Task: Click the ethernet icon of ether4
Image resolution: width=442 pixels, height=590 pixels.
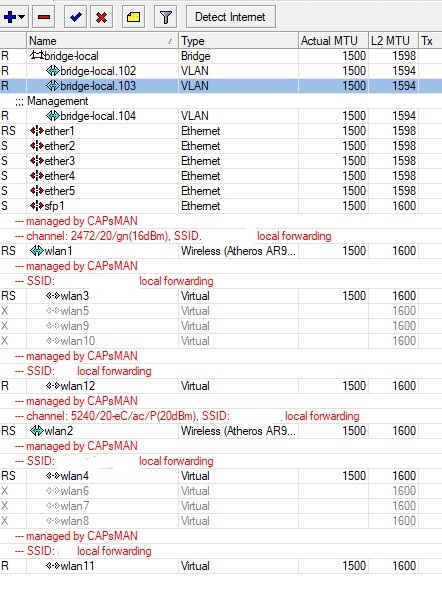Action: pyautogui.click(x=37, y=176)
